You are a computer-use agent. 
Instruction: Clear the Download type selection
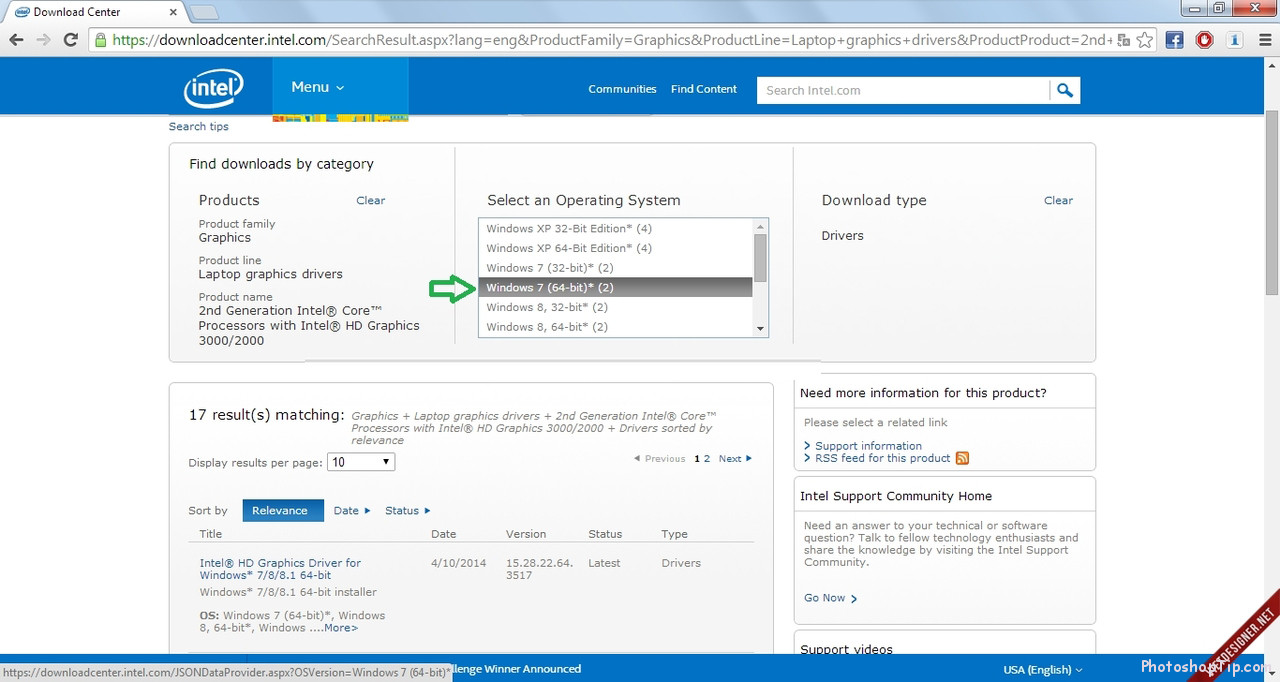pos(1058,200)
